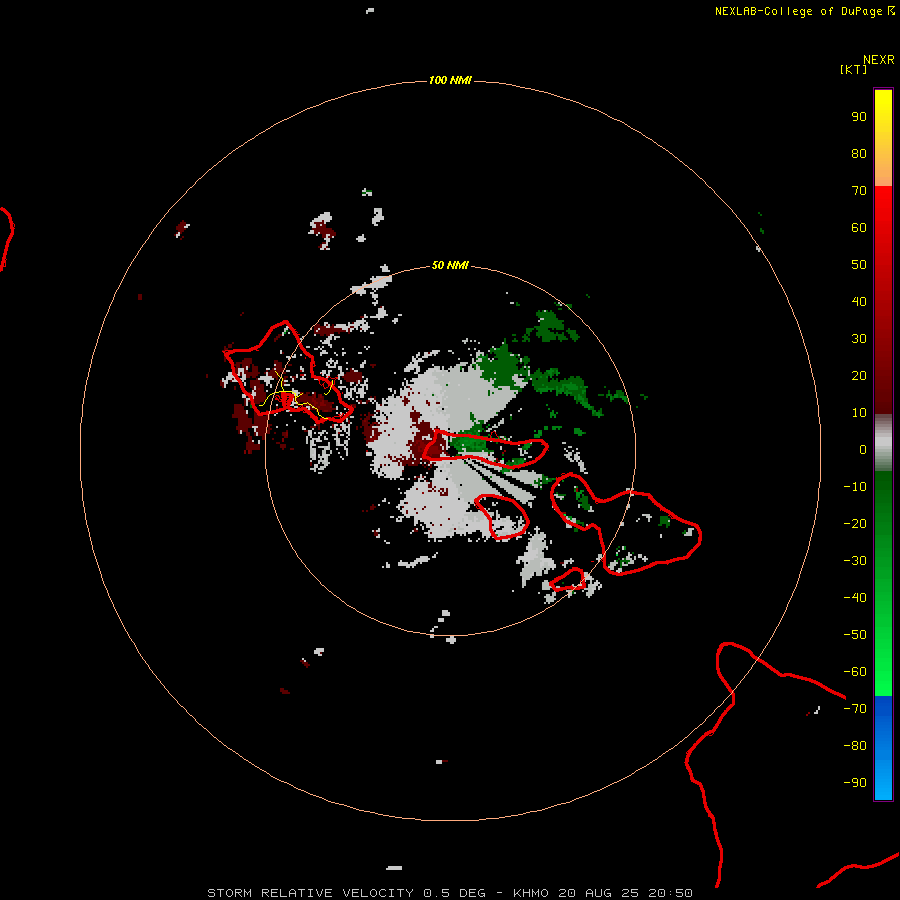
Task: Click the 100 NMI range ring label
Action: pyautogui.click(x=450, y=80)
